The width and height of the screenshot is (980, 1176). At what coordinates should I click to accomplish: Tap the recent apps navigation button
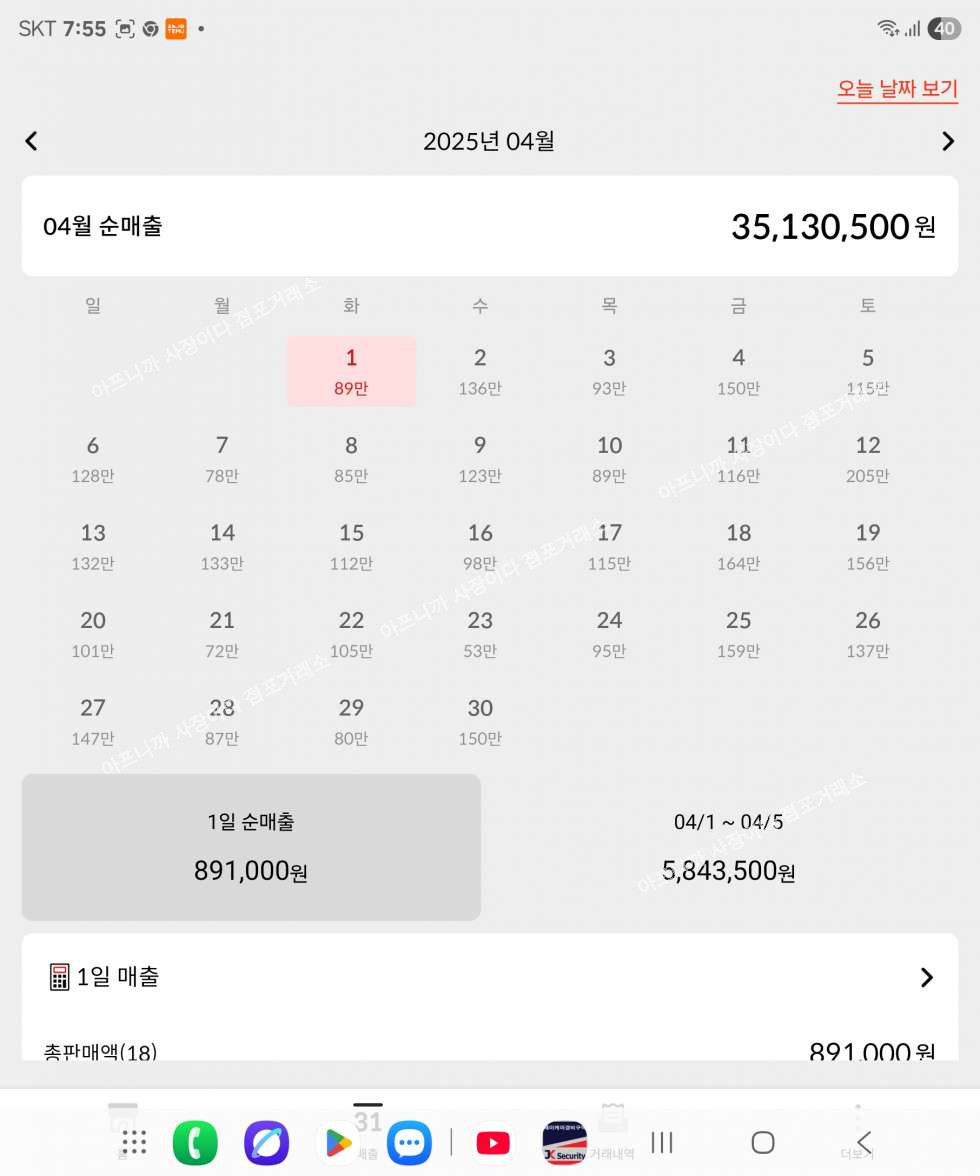coord(662,1142)
